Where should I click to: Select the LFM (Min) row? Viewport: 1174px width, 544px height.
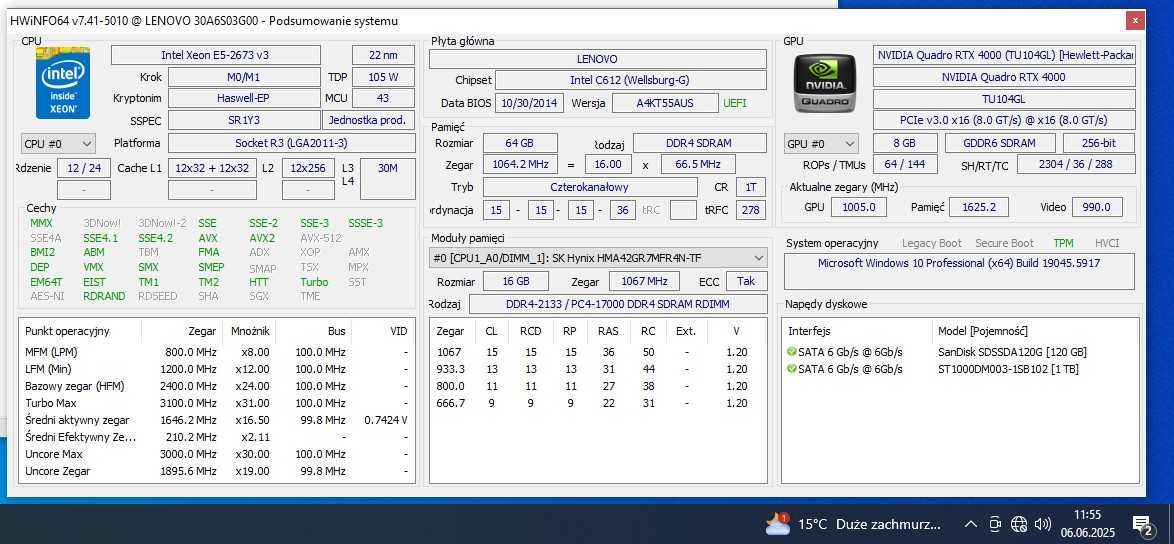click(x=216, y=369)
